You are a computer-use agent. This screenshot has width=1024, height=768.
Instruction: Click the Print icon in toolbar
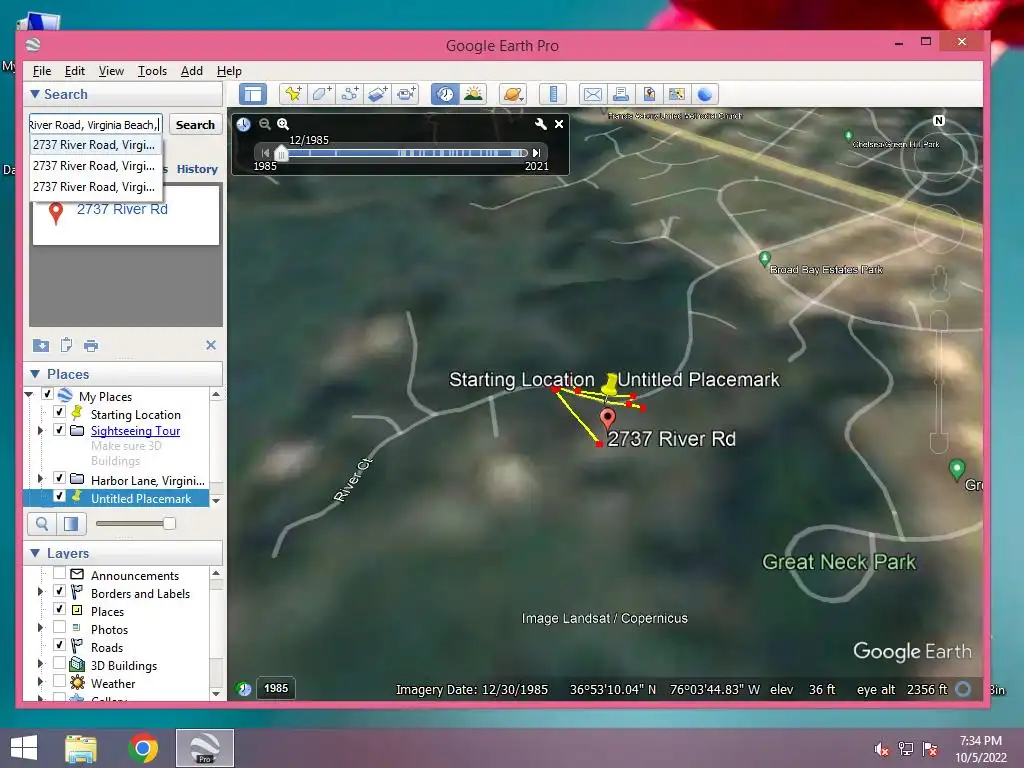click(620, 94)
